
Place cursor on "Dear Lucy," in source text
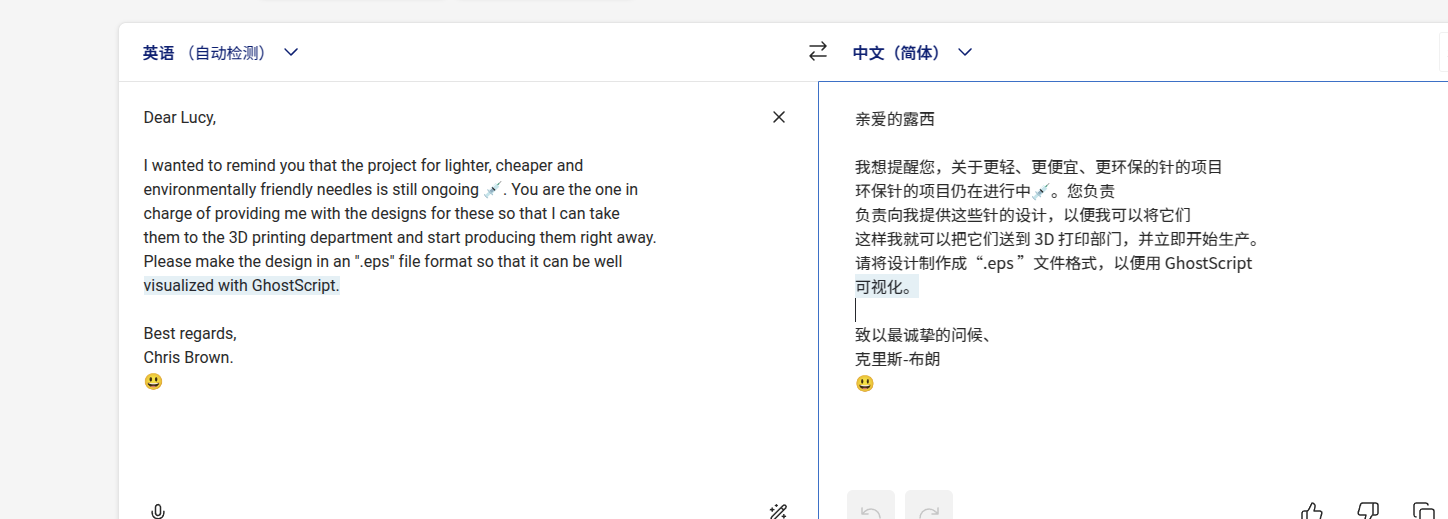180,117
